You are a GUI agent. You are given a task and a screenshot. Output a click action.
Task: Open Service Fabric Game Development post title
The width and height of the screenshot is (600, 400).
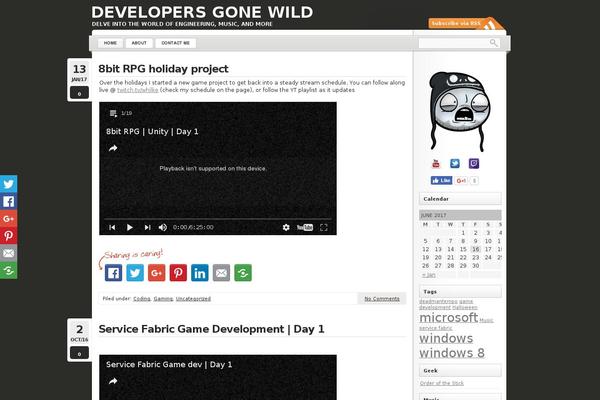pos(211,329)
